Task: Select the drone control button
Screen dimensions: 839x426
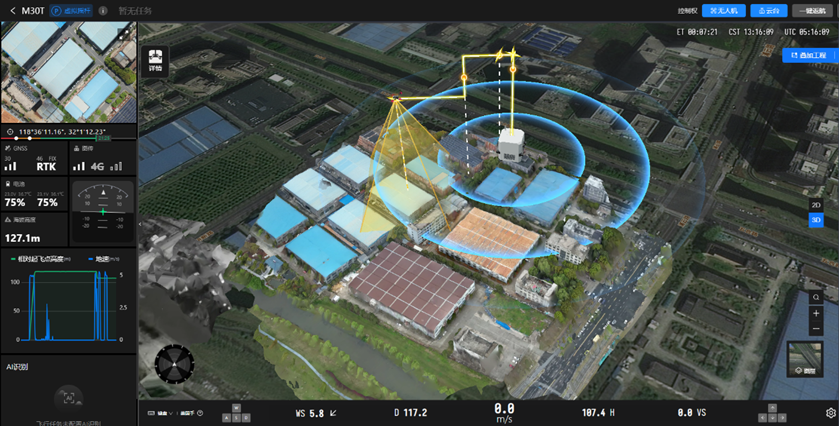Action: (x=722, y=10)
